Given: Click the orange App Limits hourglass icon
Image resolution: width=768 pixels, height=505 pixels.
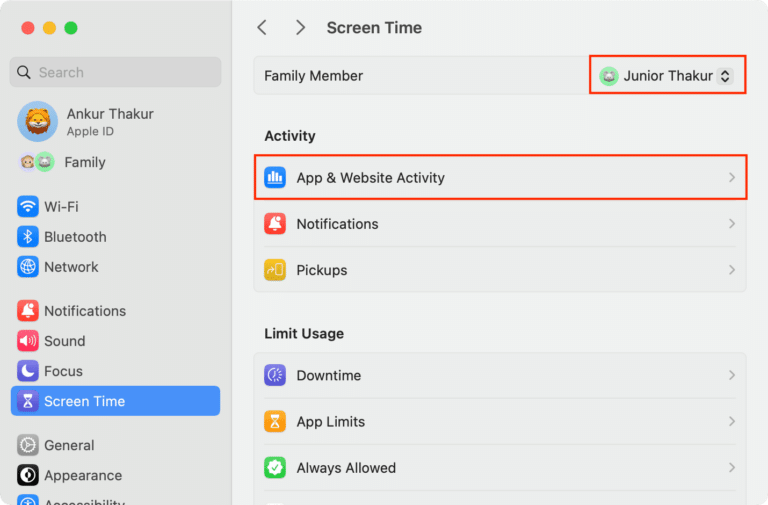Looking at the screenshot, I should [x=275, y=421].
